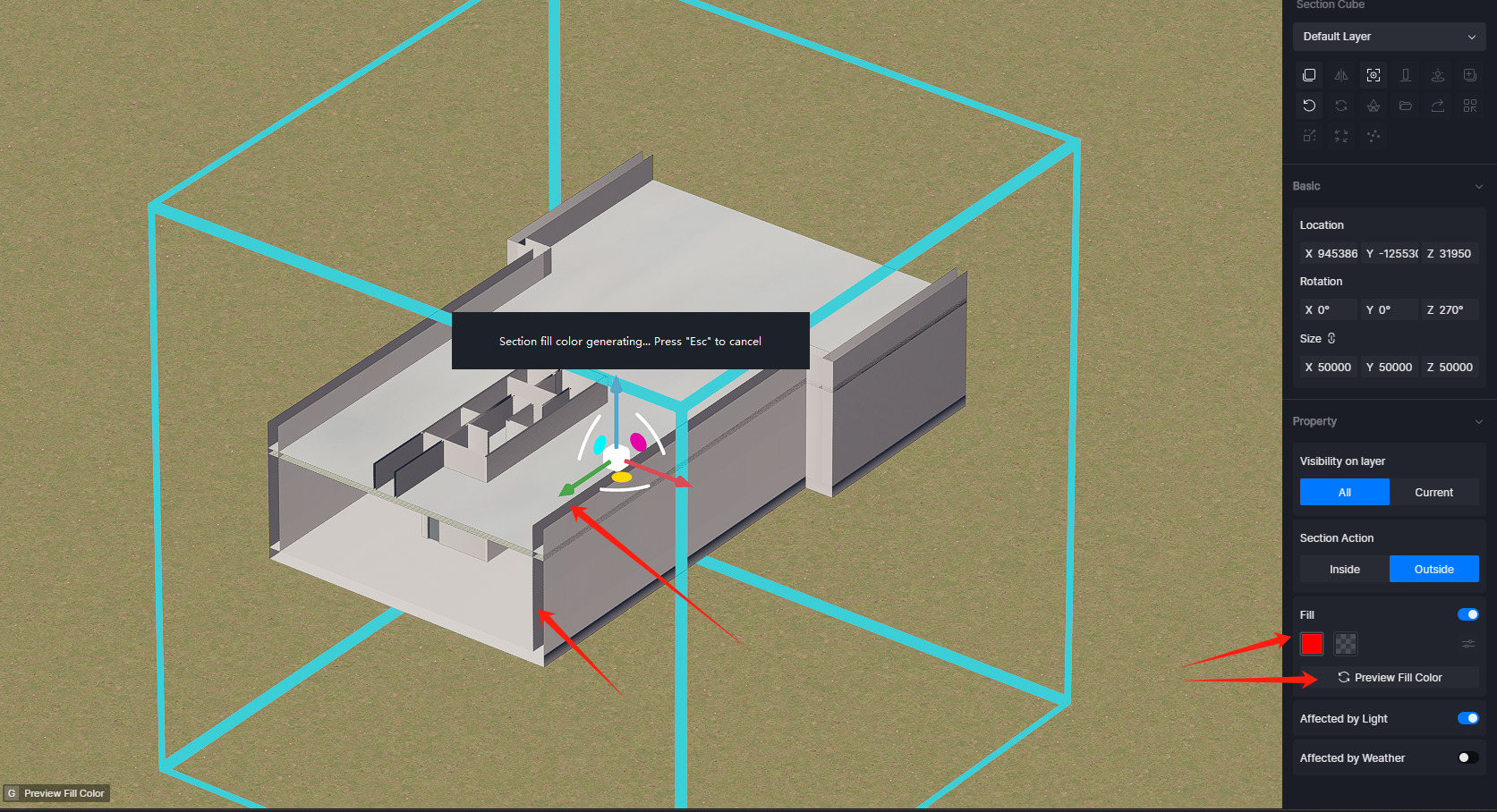Edit the Rotation Z value 270°
The height and width of the screenshot is (812, 1497).
(1451, 309)
